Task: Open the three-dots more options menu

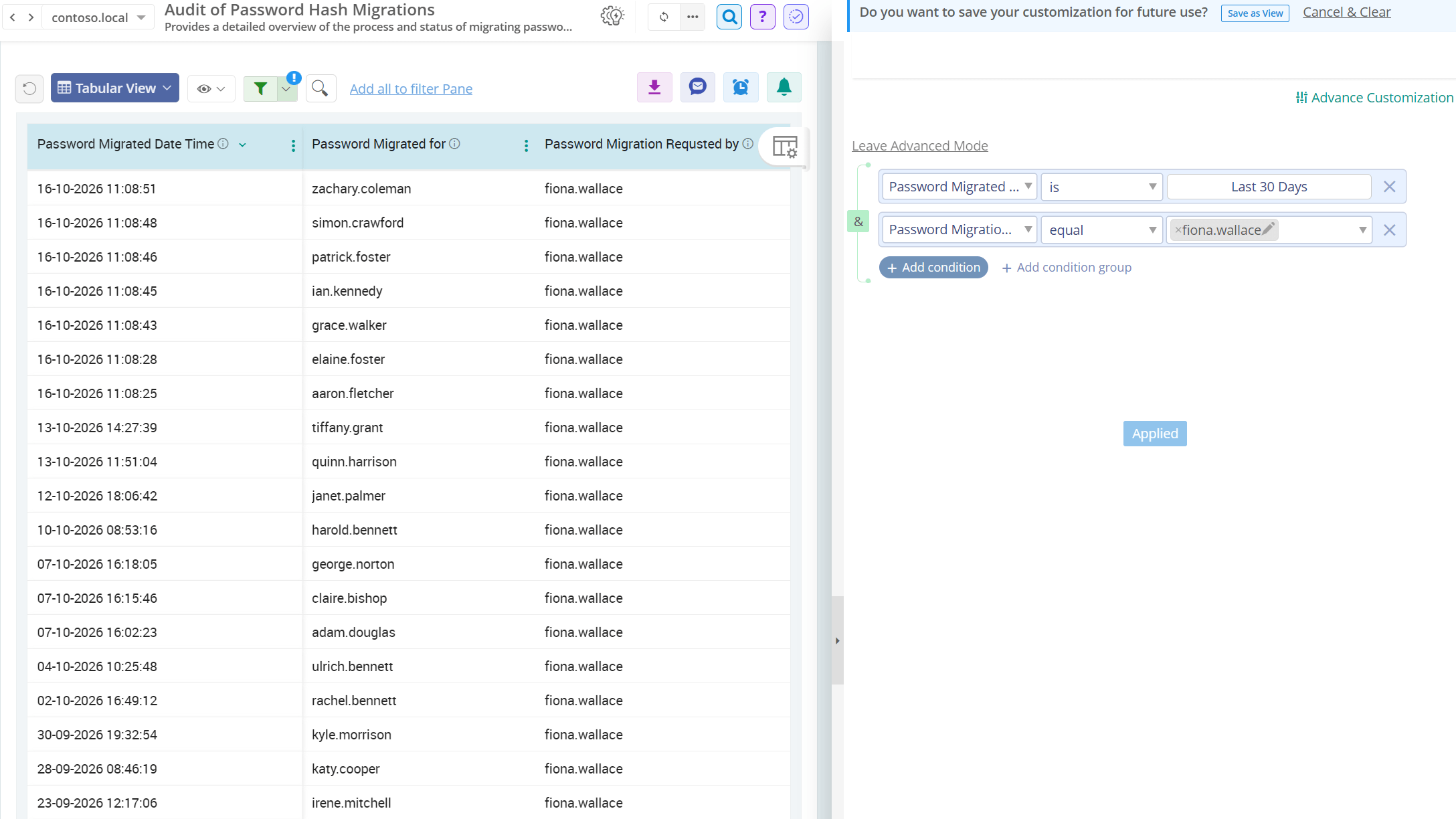Action: click(x=693, y=17)
